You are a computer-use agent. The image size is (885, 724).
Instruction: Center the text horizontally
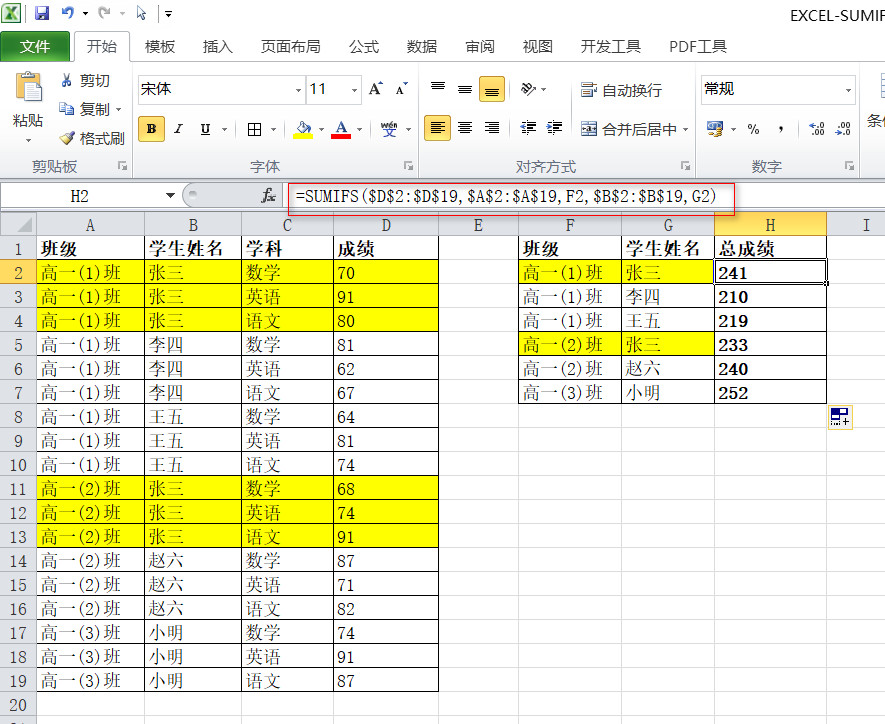(465, 128)
